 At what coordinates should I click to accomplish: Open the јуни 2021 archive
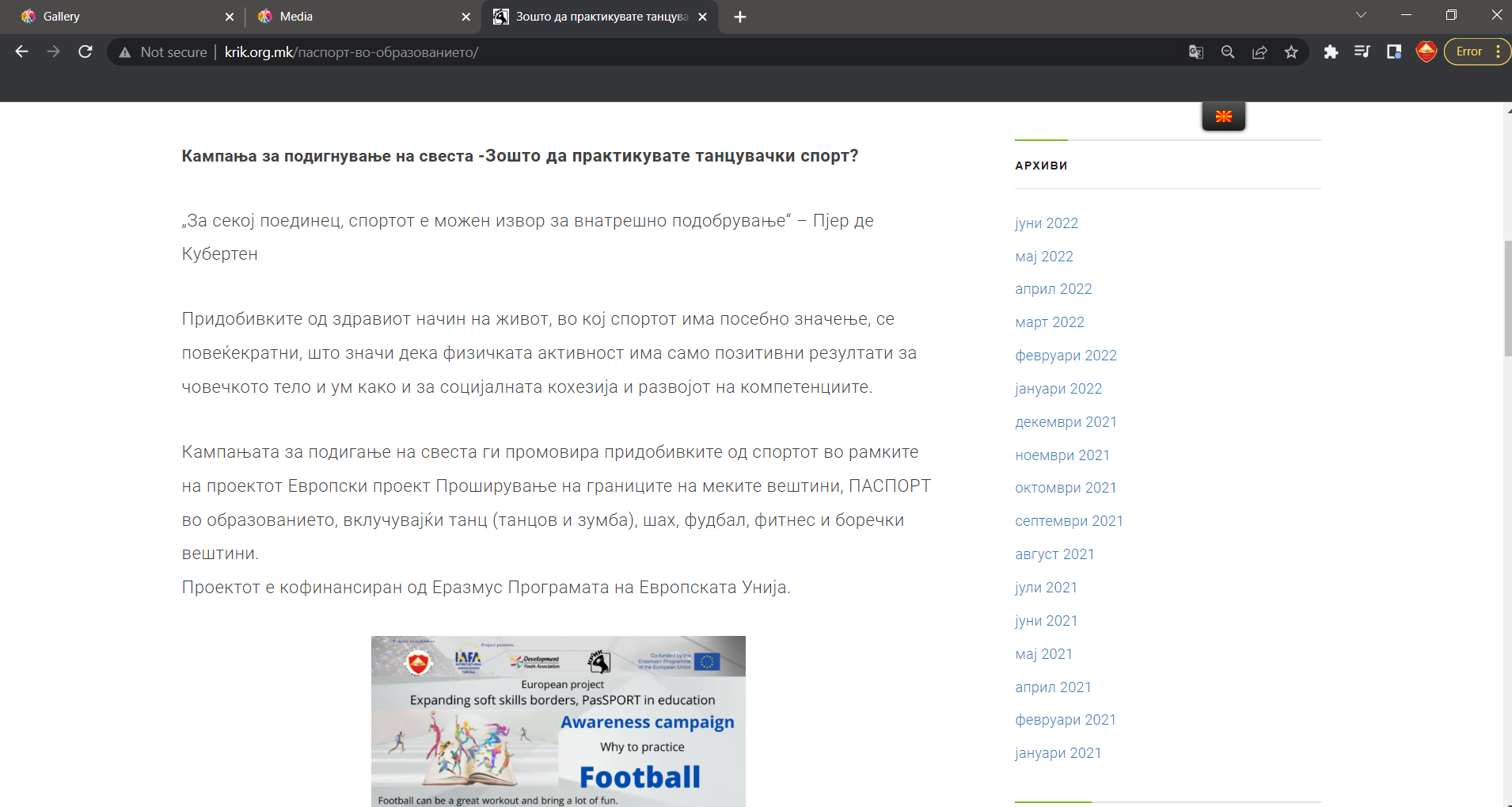tap(1046, 621)
